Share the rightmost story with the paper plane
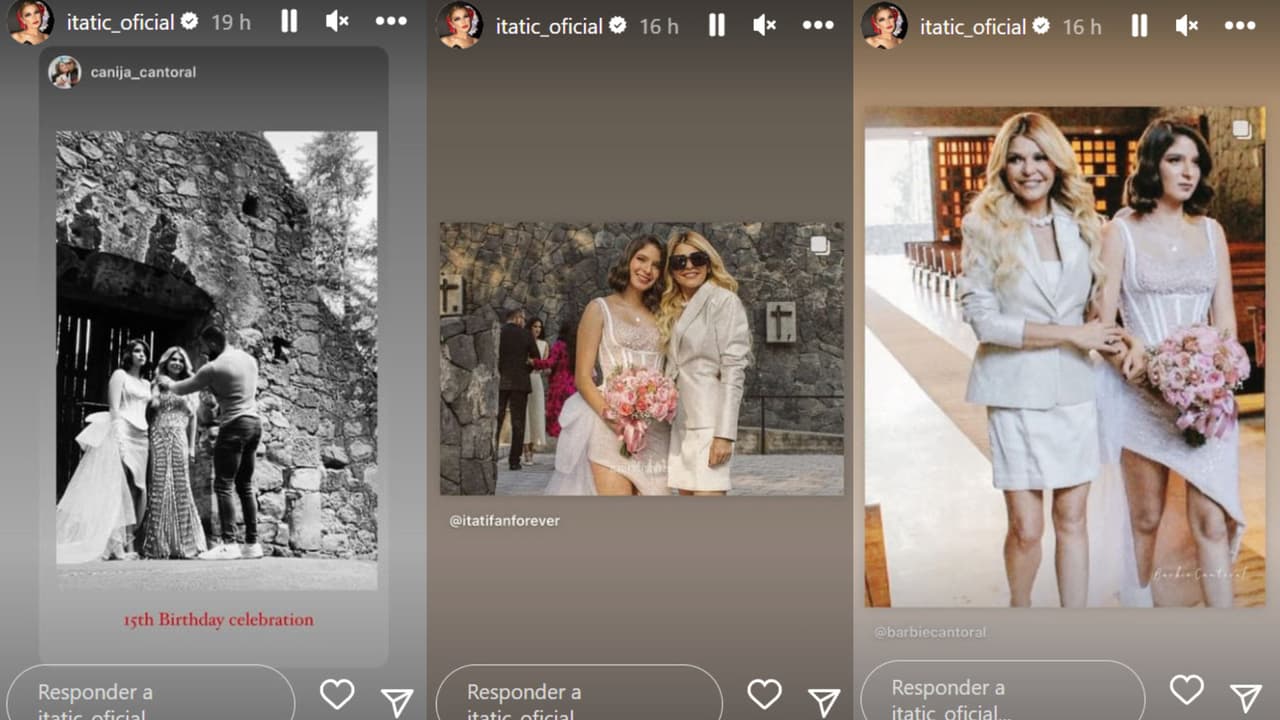Screen dimensions: 1280x720 click(x=1245, y=697)
